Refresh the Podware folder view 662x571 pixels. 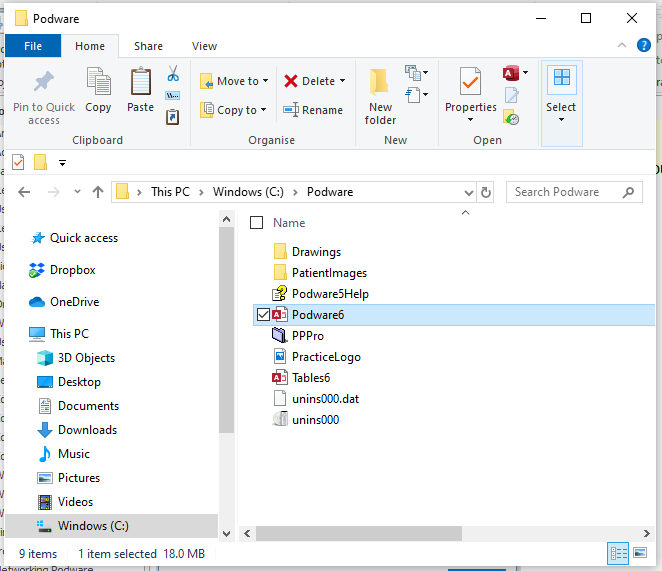click(486, 192)
